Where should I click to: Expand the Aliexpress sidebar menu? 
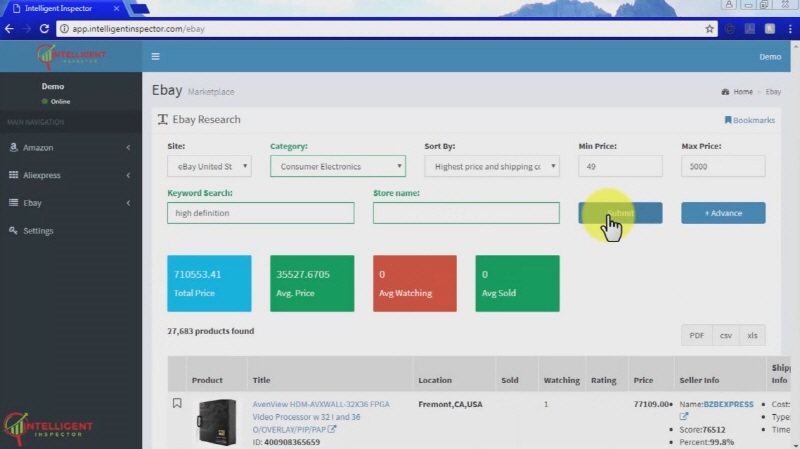coord(71,175)
